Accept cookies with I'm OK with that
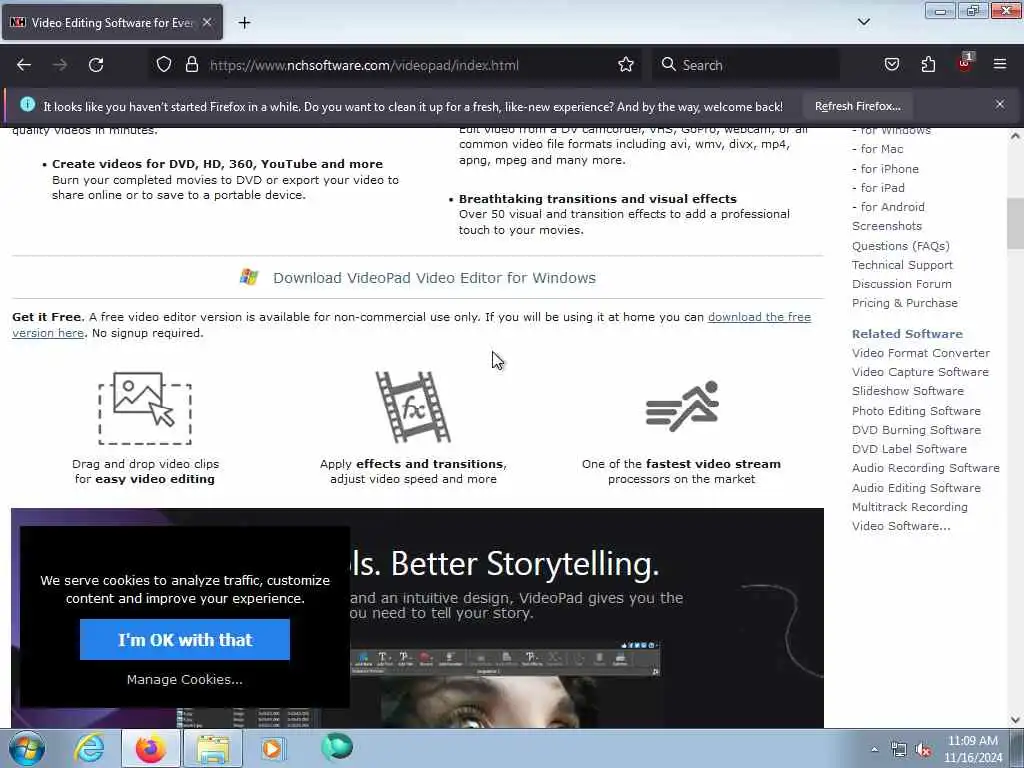This screenshot has width=1024, height=768. tap(185, 639)
